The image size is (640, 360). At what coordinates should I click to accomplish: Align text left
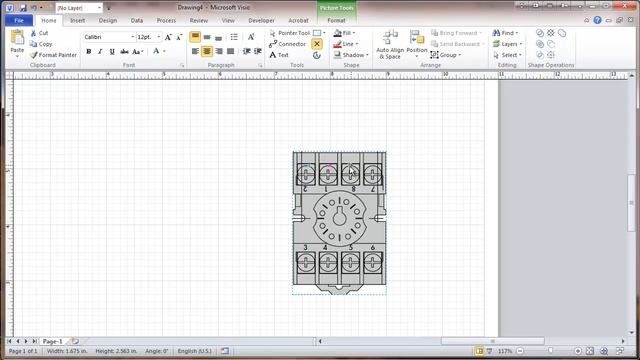tap(195, 51)
